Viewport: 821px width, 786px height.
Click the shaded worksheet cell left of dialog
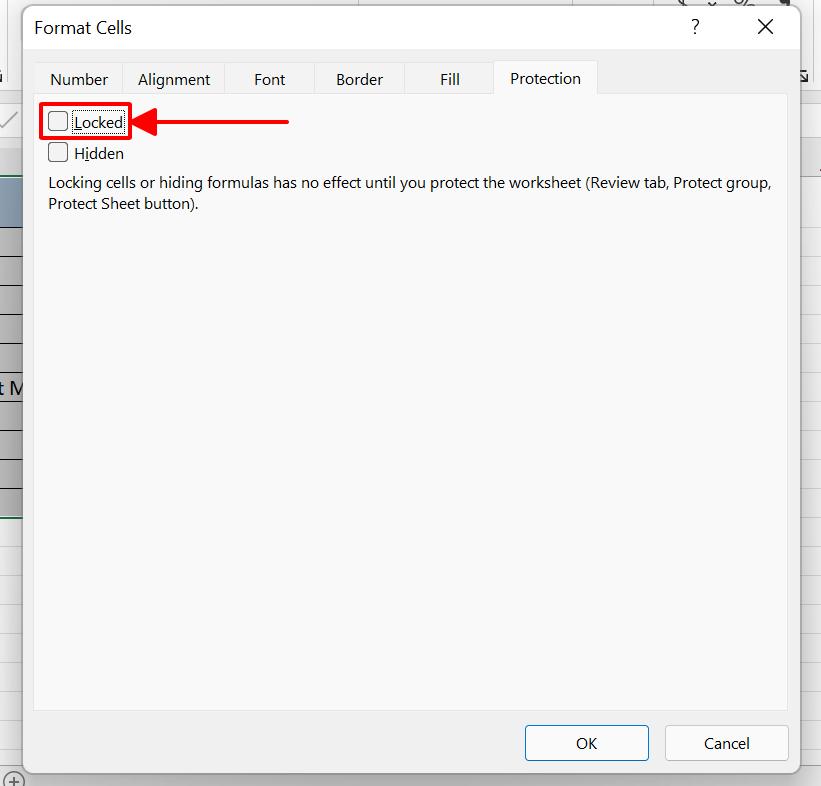(x=10, y=200)
